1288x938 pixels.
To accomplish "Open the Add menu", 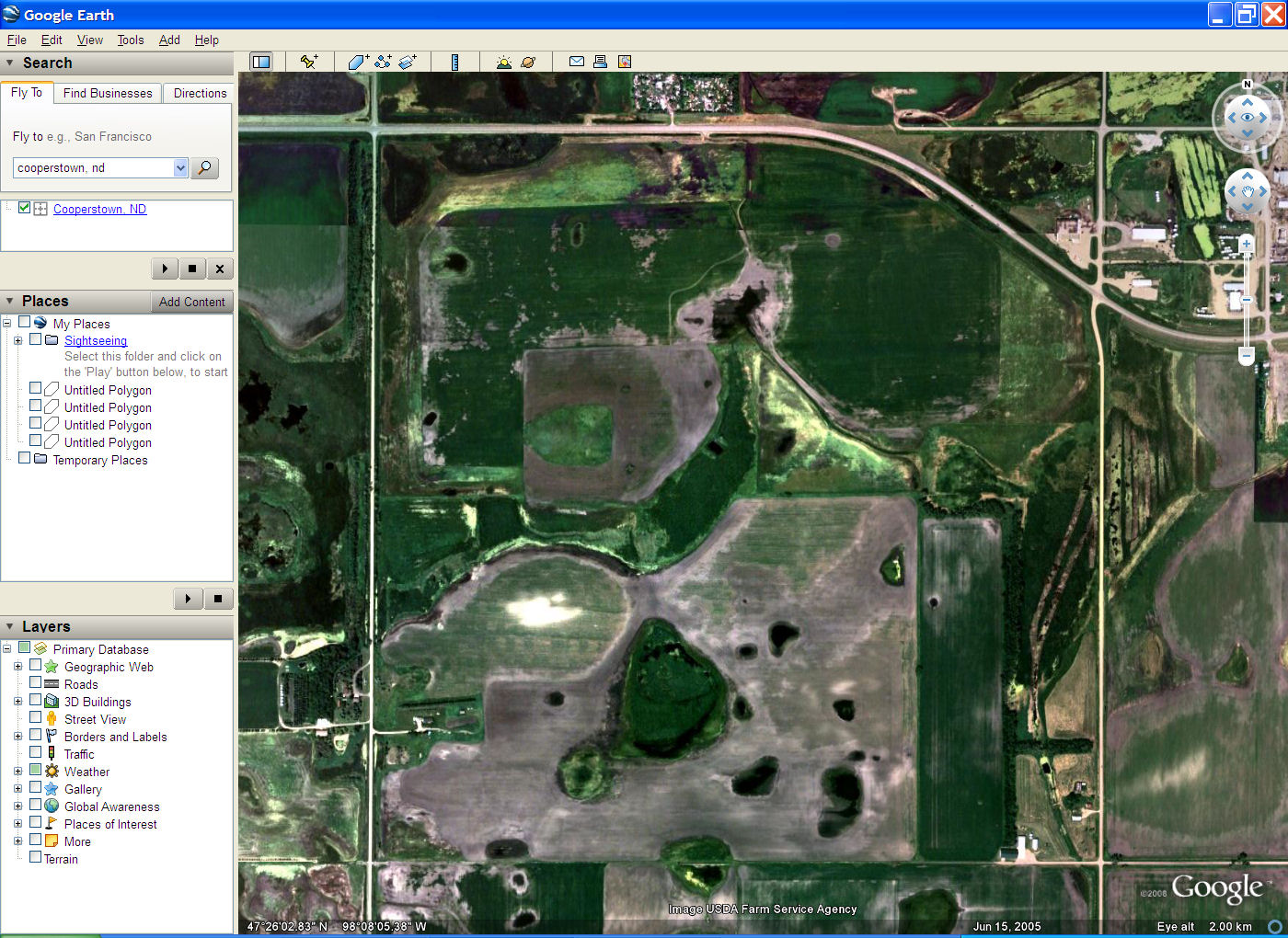I will click(169, 40).
